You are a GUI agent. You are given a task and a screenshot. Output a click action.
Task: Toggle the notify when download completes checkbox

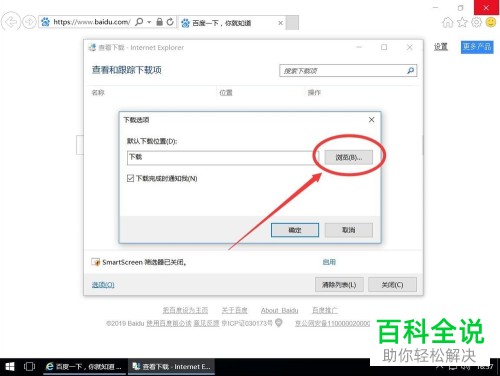click(130, 178)
